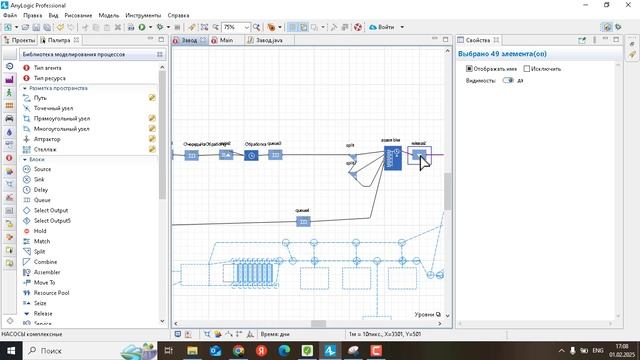The height and width of the screenshot is (360, 640).
Task: Save the model with toolbar disk icon
Action: pyautogui.click(x=36, y=27)
